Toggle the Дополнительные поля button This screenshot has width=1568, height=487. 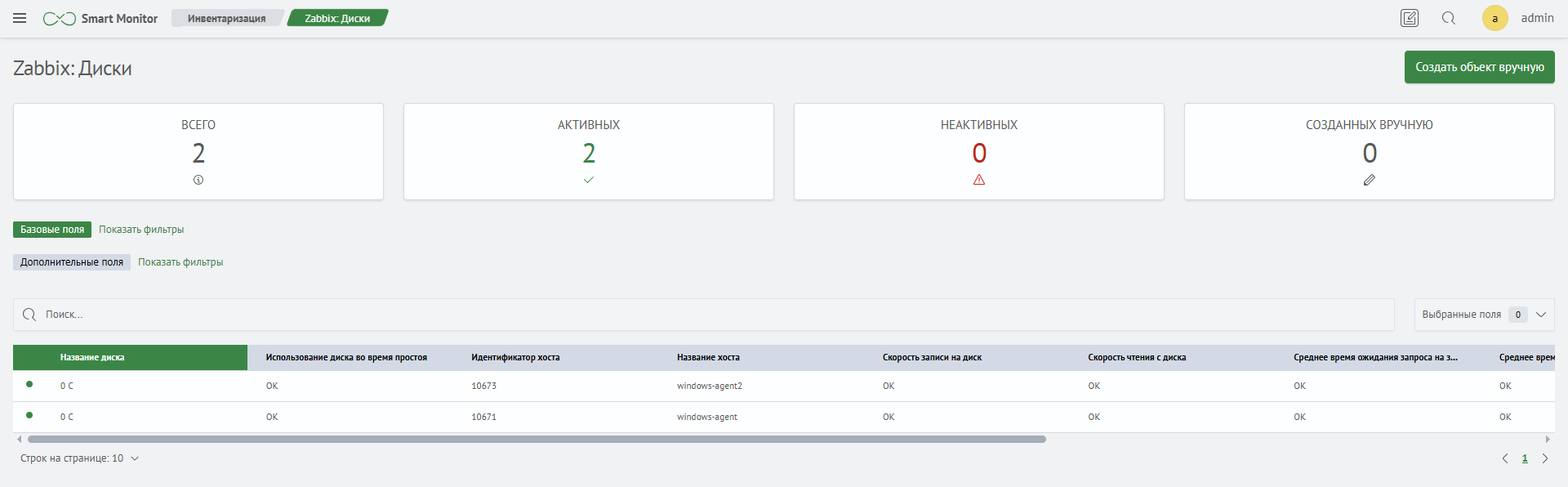[x=72, y=262]
